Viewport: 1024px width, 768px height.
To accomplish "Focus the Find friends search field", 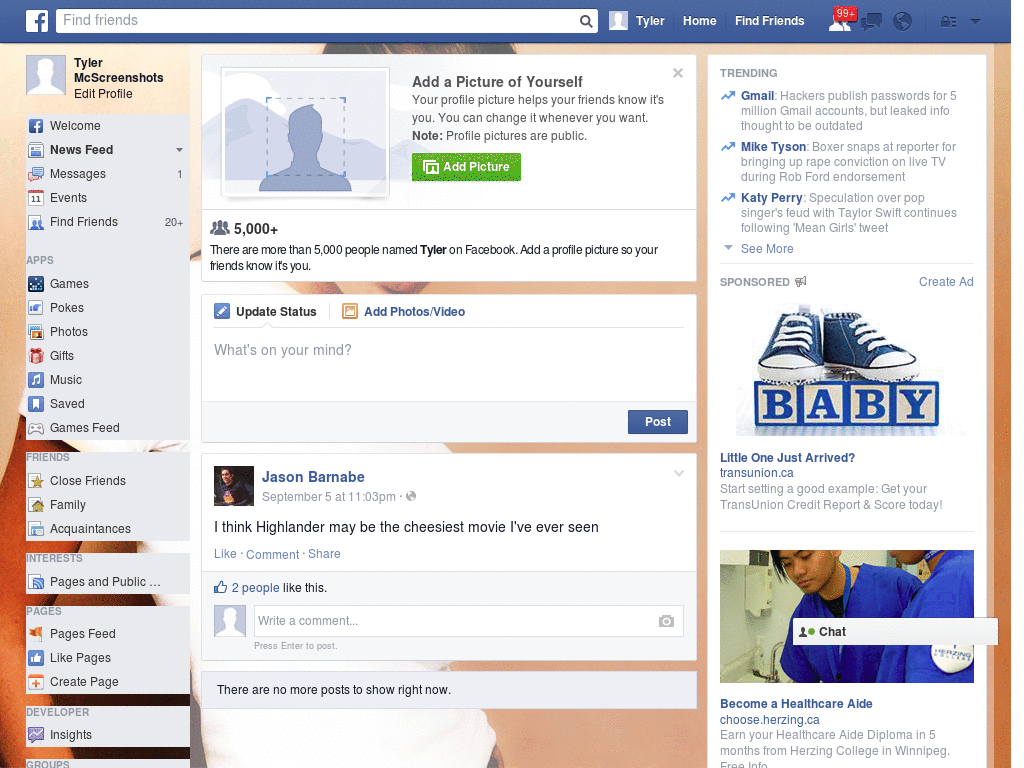I will coord(319,21).
